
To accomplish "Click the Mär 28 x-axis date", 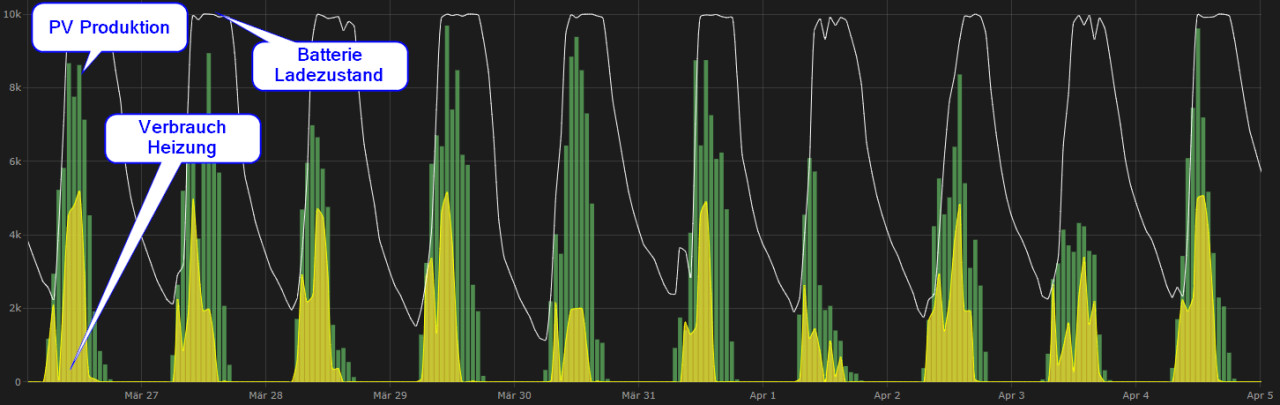I will click(266, 395).
